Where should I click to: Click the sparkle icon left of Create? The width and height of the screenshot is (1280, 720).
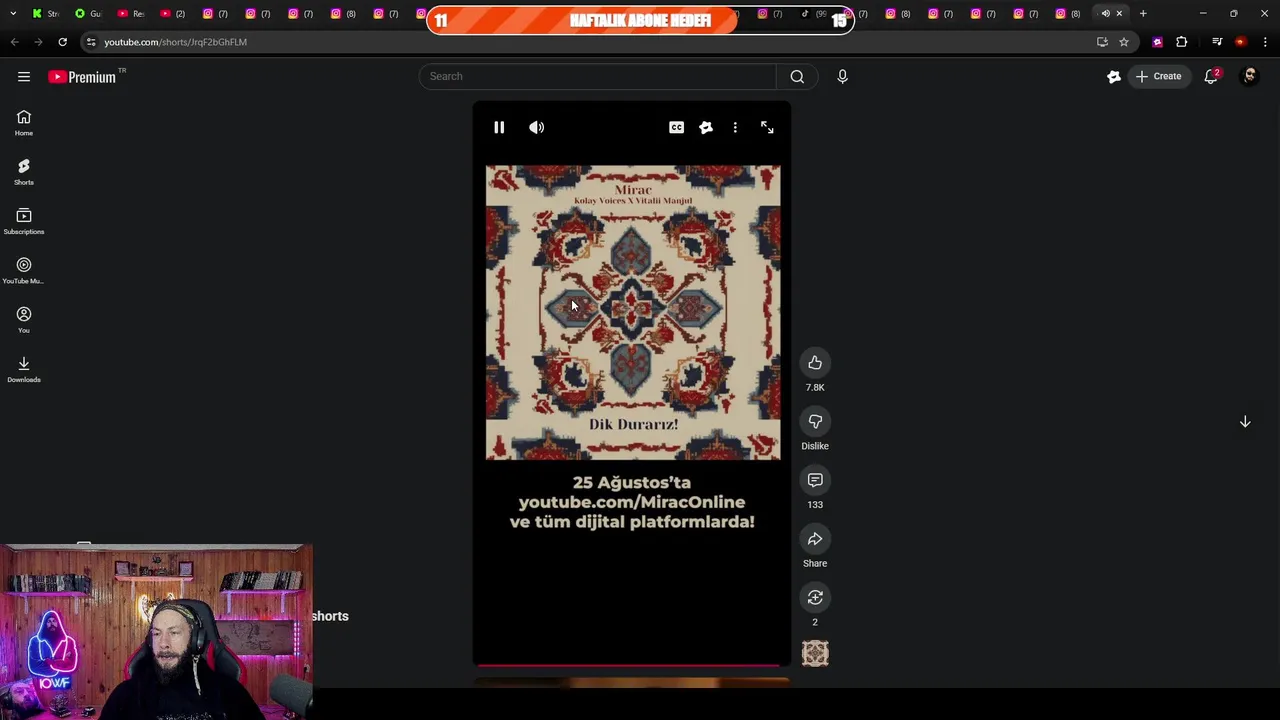tap(1113, 76)
